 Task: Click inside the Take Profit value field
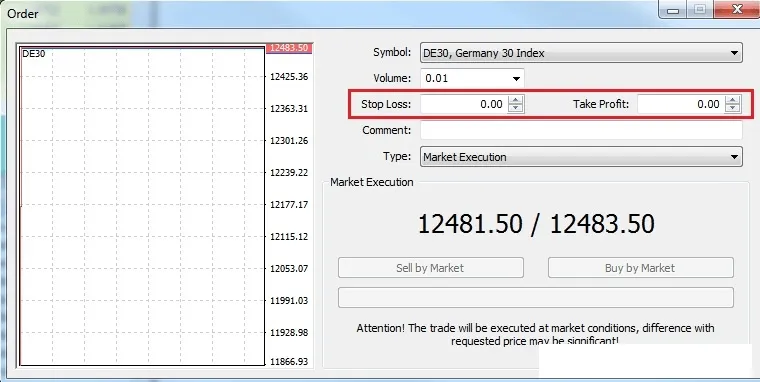681,104
